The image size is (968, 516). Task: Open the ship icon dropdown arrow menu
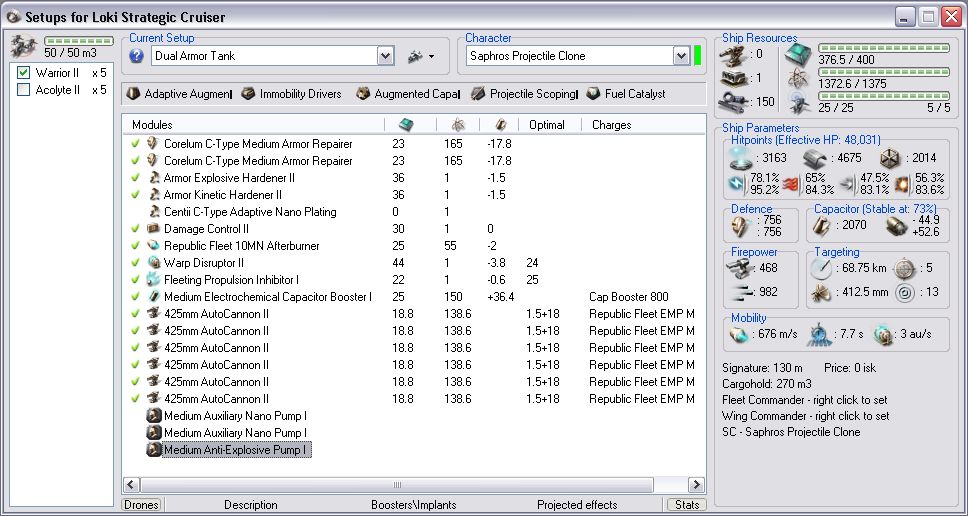tap(431, 57)
